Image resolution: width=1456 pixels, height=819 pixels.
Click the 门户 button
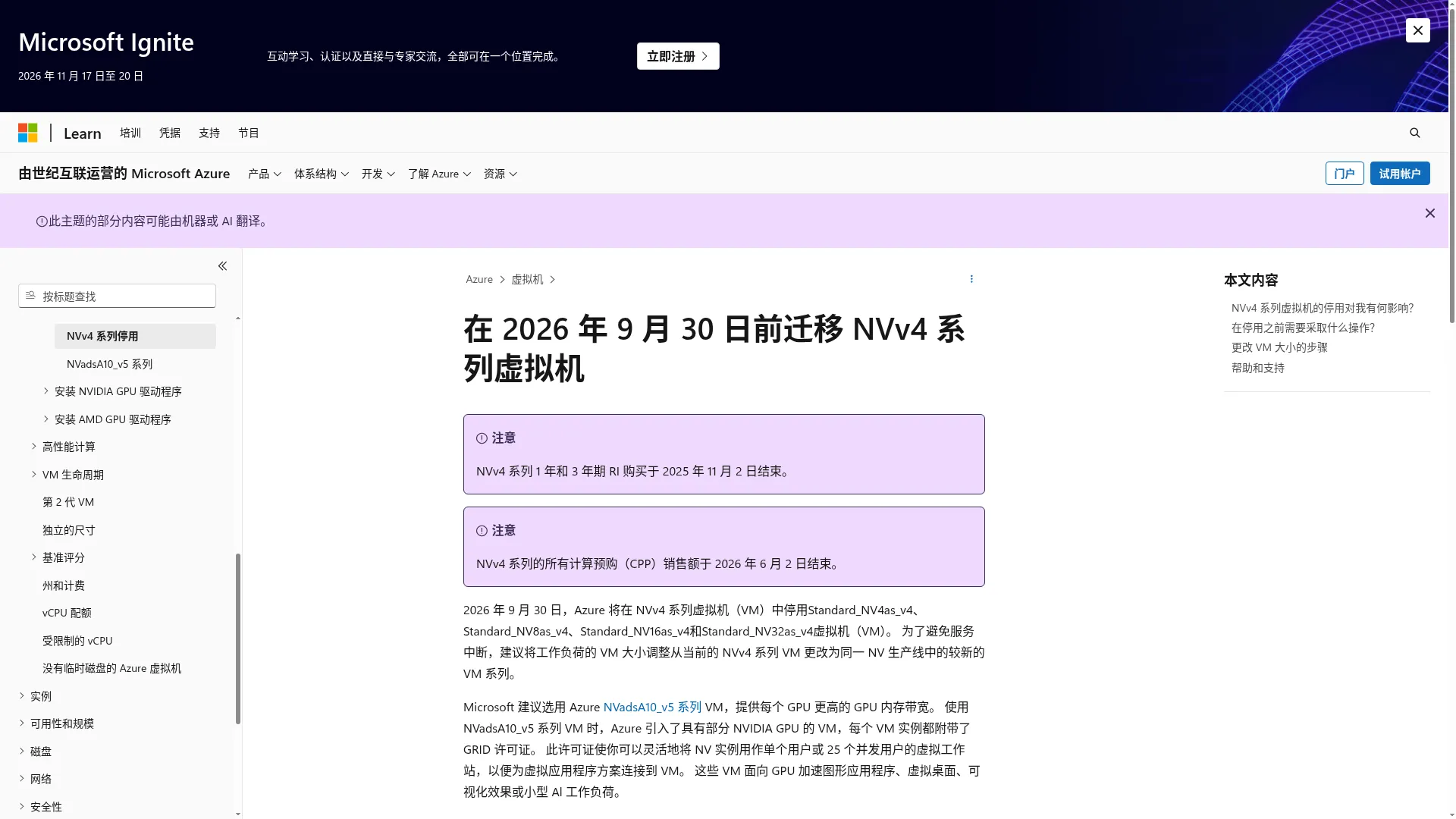coord(1345,174)
